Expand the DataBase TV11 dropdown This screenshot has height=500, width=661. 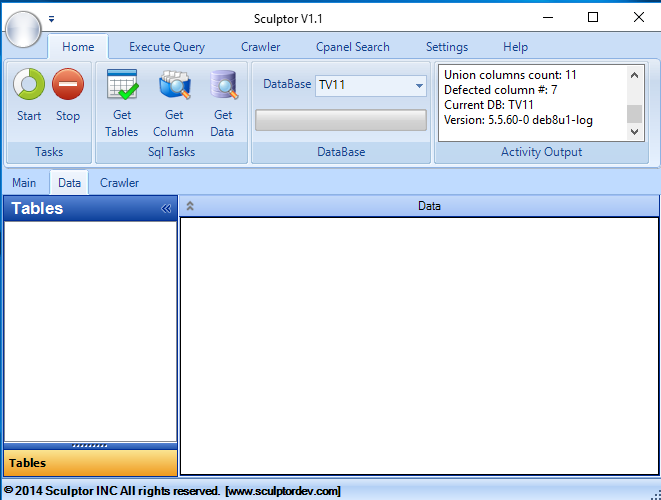(x=420, y=86)
